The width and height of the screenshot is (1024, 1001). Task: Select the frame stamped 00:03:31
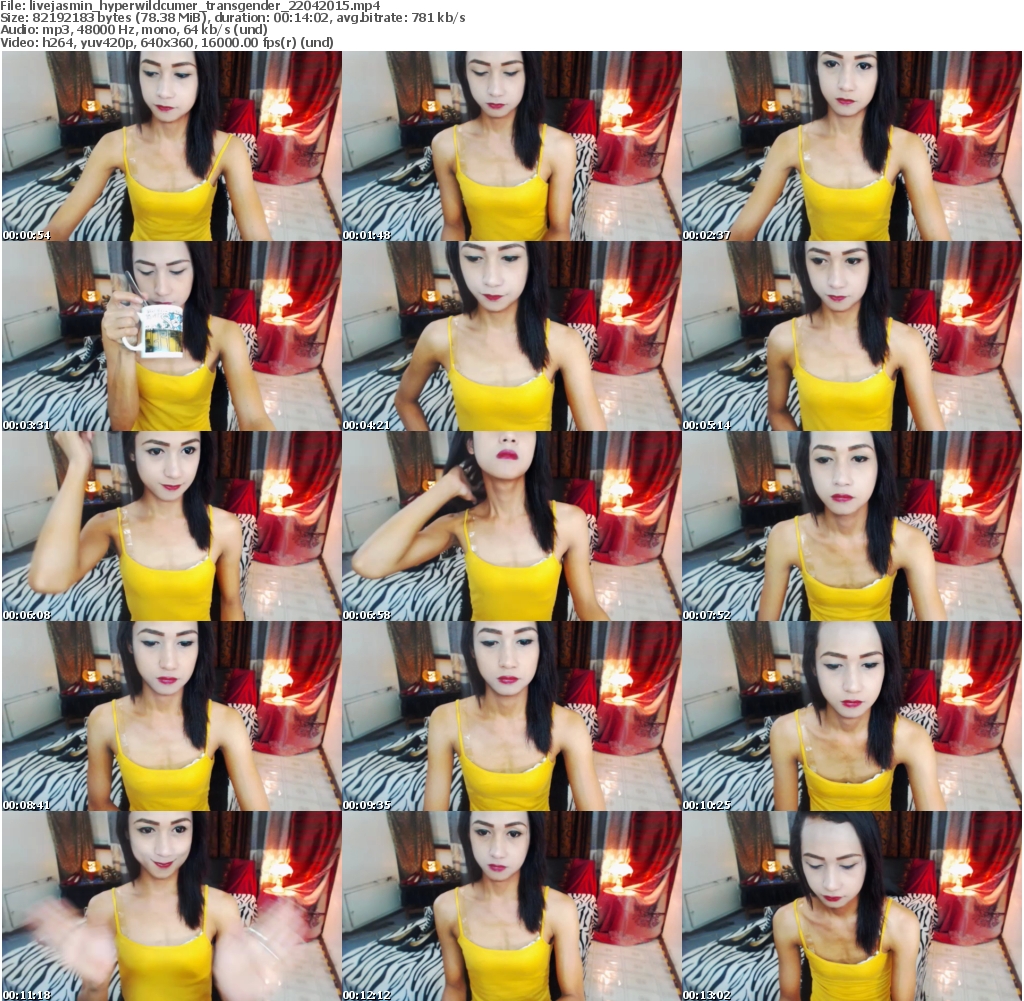[172, 336]
